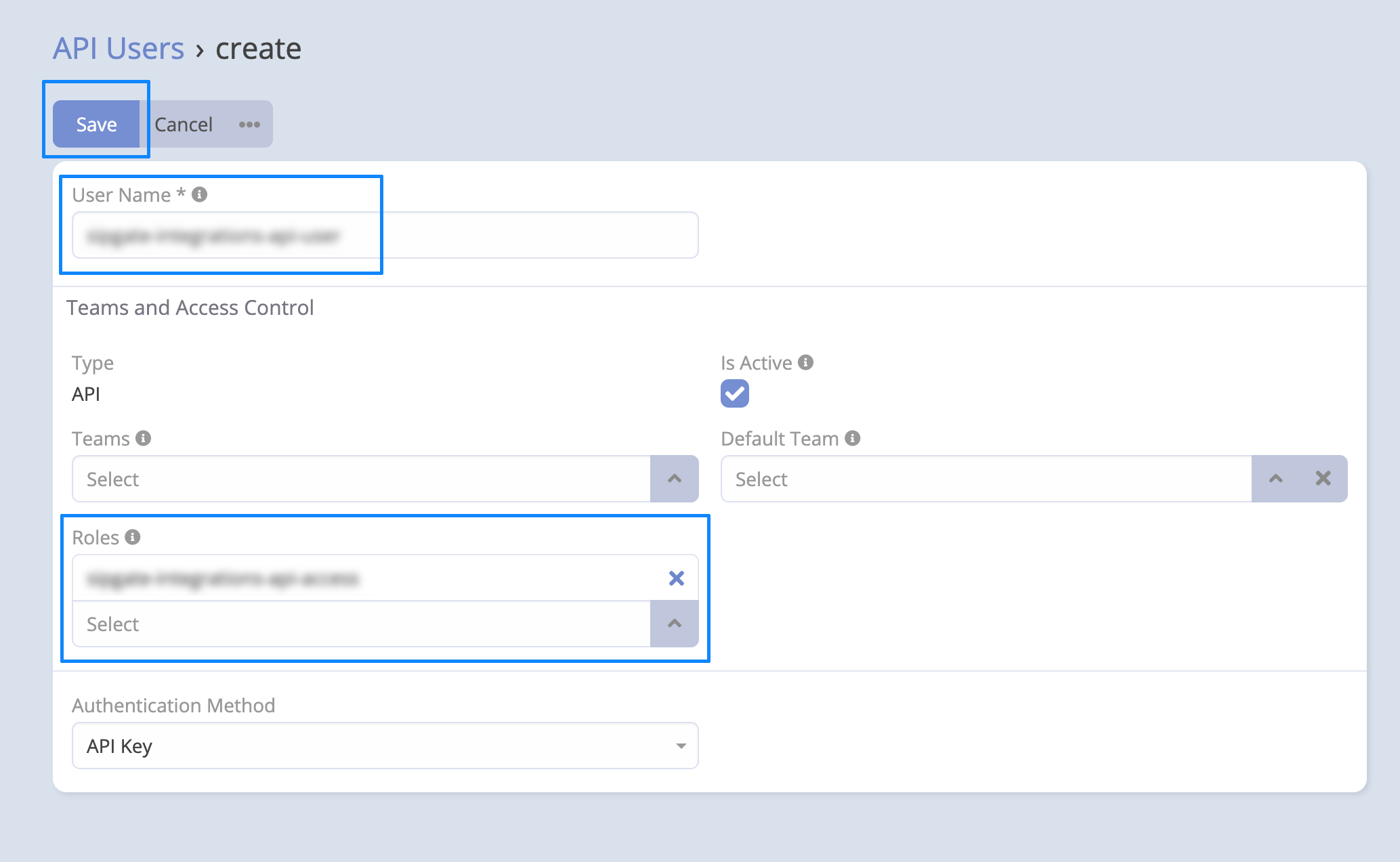Open the more actions ellipsis menu
Viewport: 1400px width, 862px height.
pyautogui.click(x=249, y=125)
